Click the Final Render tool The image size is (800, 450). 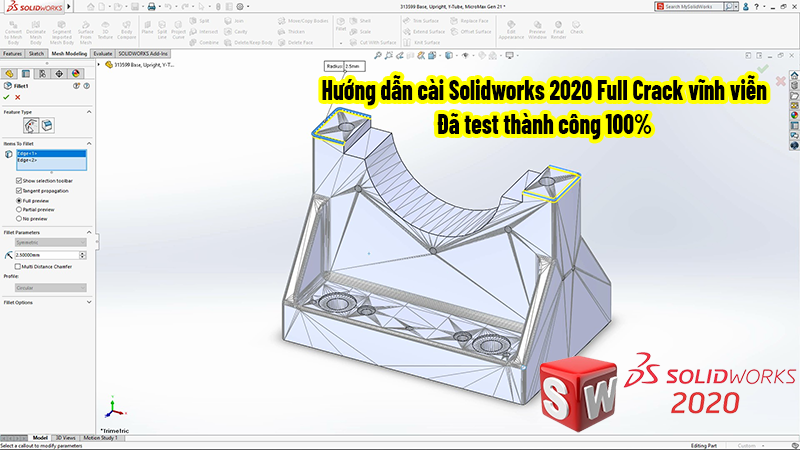click(559, 30)
